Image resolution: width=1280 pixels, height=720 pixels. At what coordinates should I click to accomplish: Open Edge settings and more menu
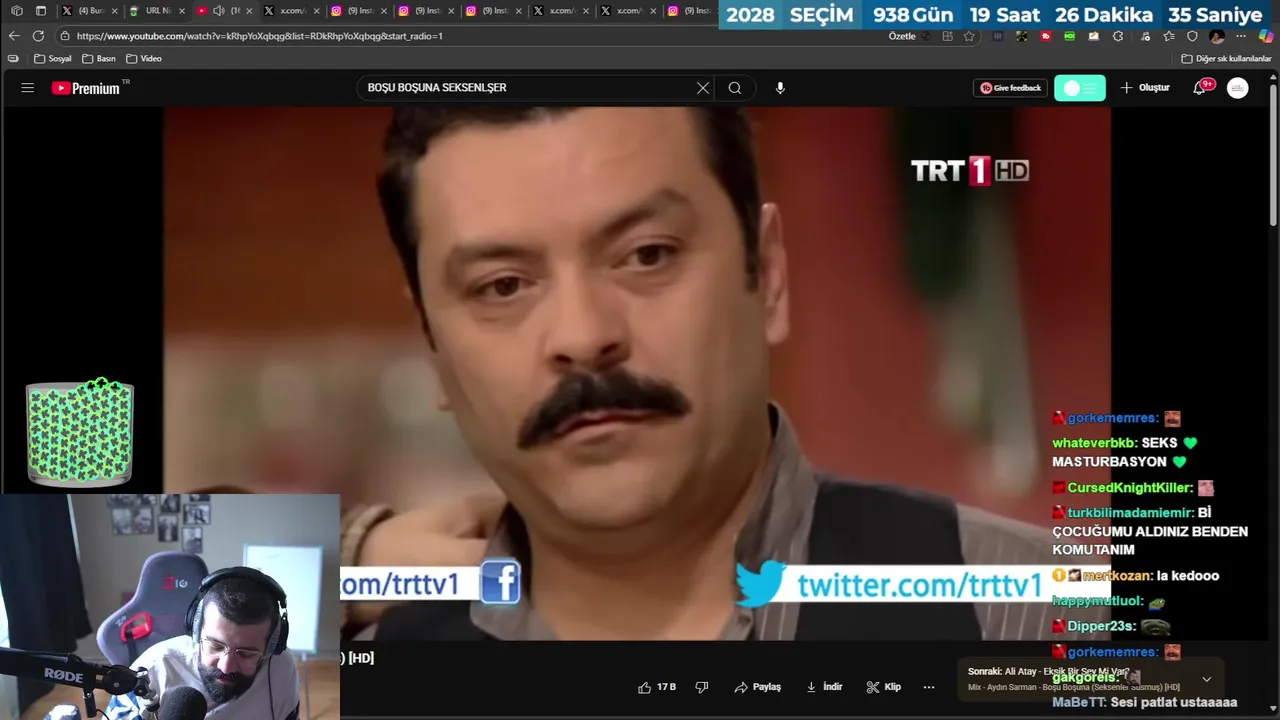pyautogui.click(x=1241, y=36)
